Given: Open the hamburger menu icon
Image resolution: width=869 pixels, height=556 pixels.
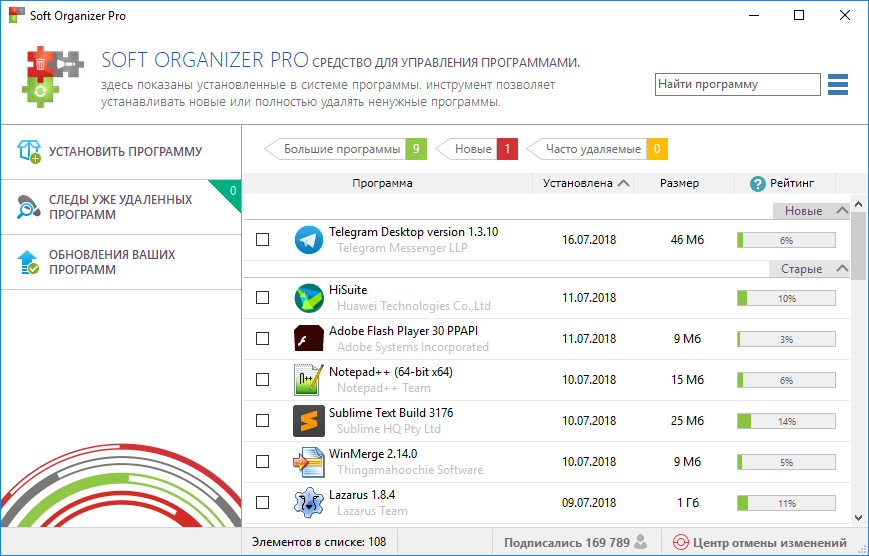Looking at the screenshot, I should [x=837, y=84].
